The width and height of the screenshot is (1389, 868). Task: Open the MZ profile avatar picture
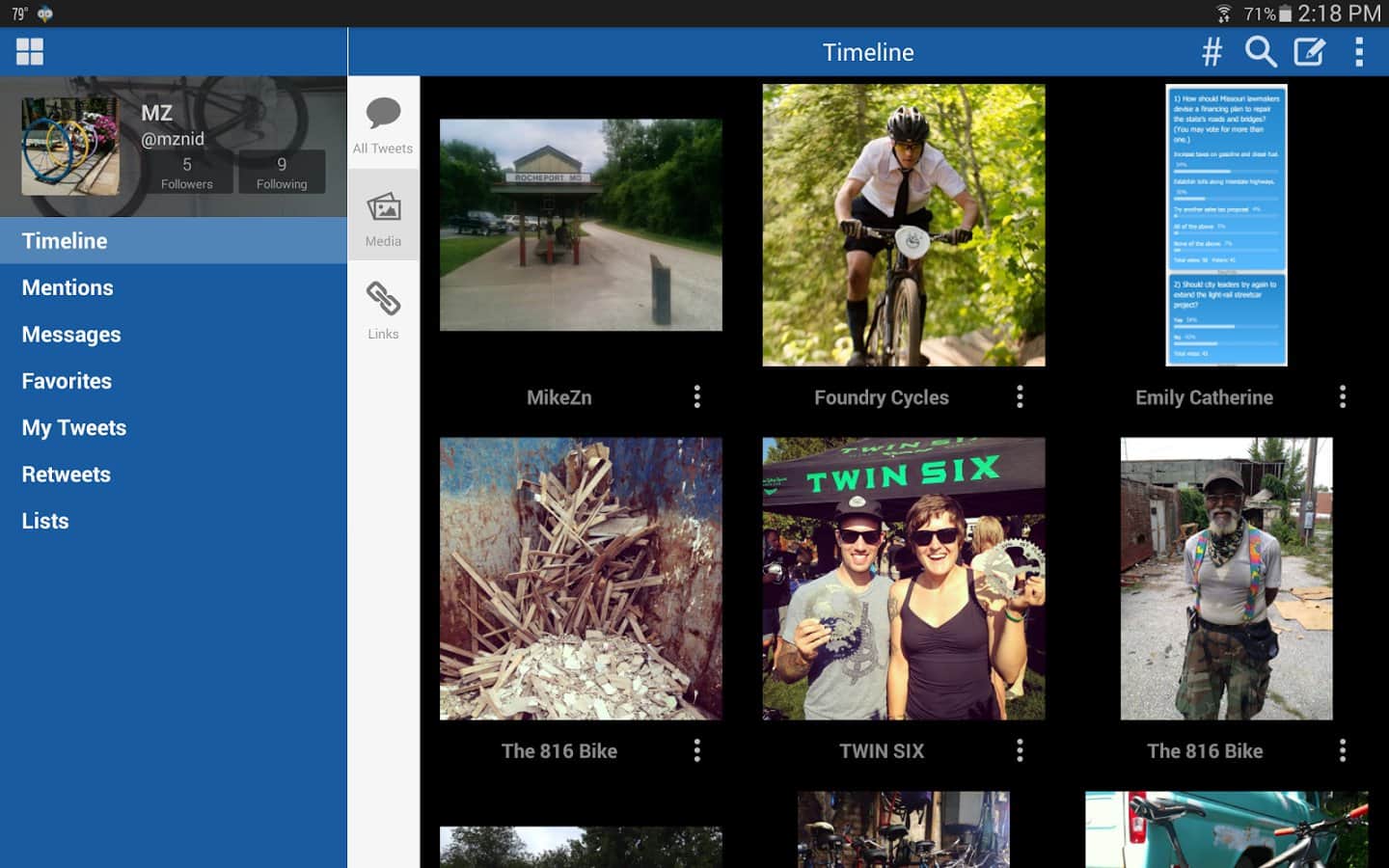point(70,147)
